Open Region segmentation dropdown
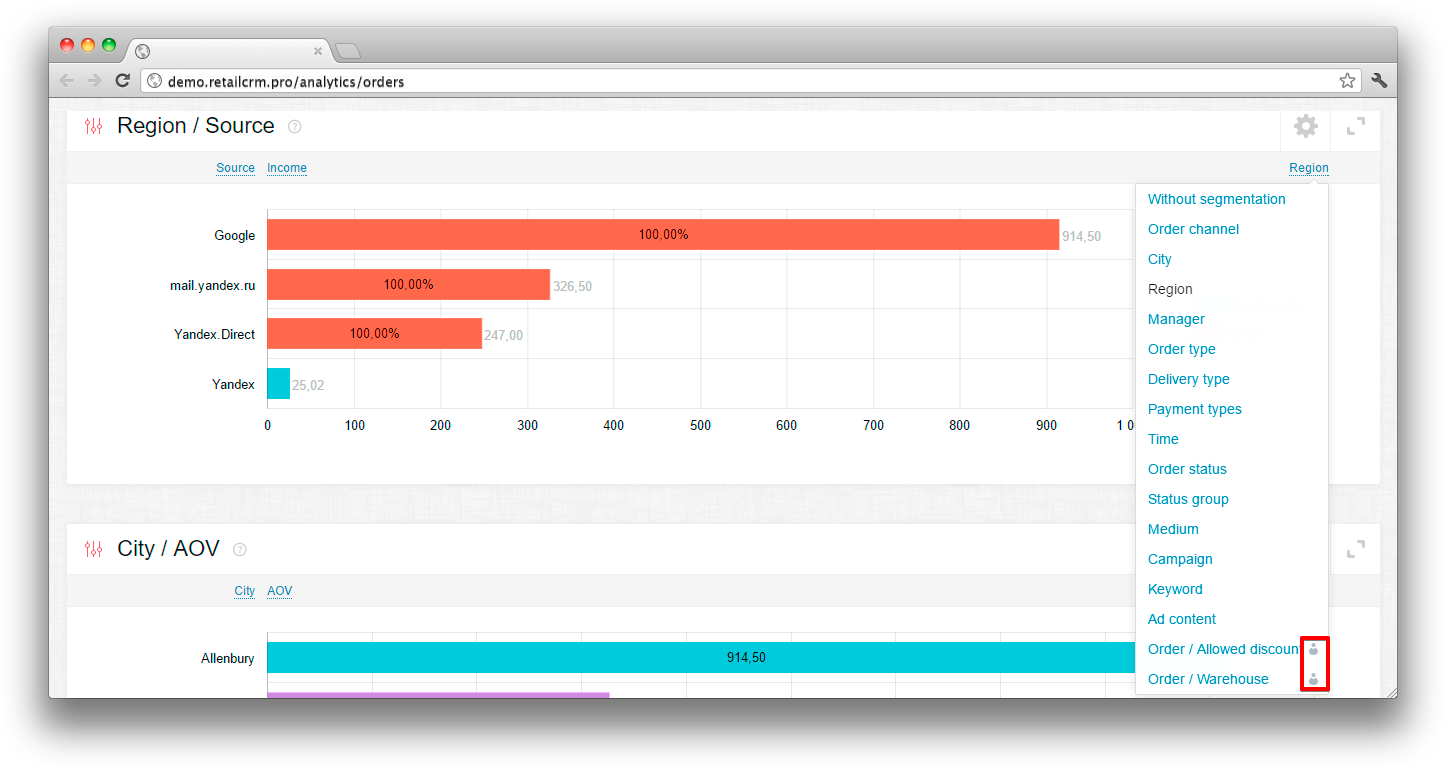 (x=1309, y=168)
